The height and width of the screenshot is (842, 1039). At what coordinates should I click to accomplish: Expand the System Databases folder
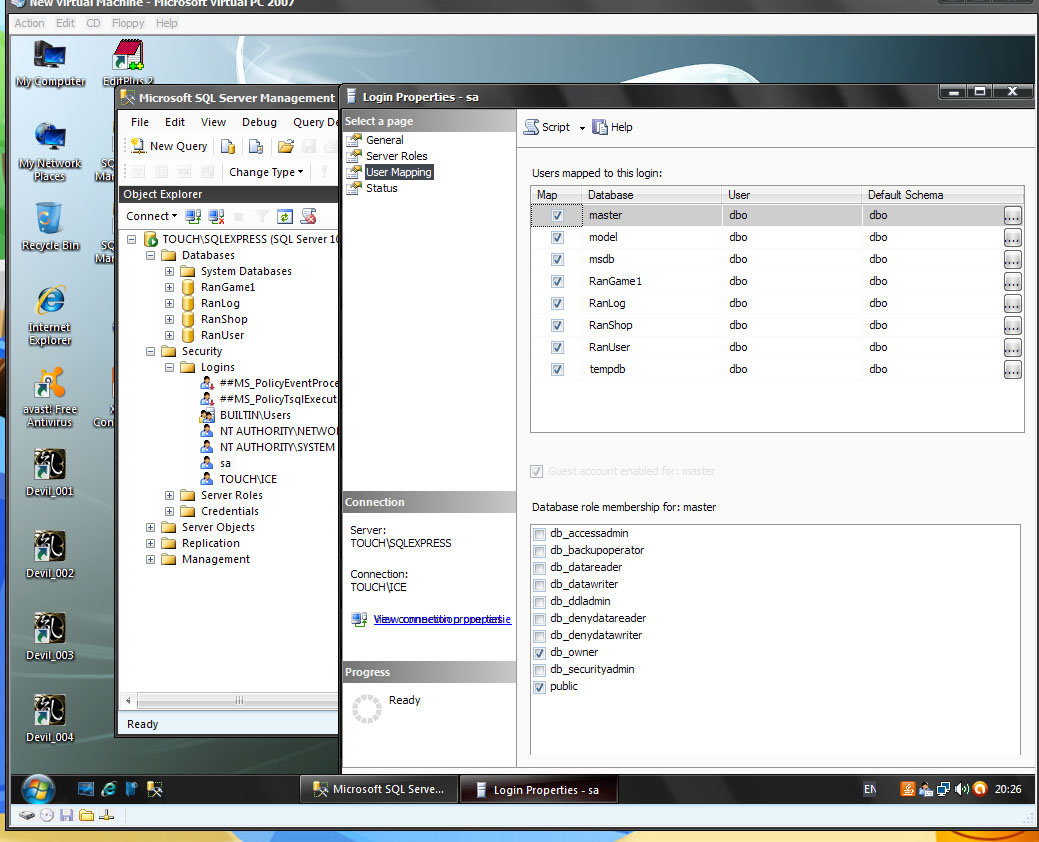[170, 272]
